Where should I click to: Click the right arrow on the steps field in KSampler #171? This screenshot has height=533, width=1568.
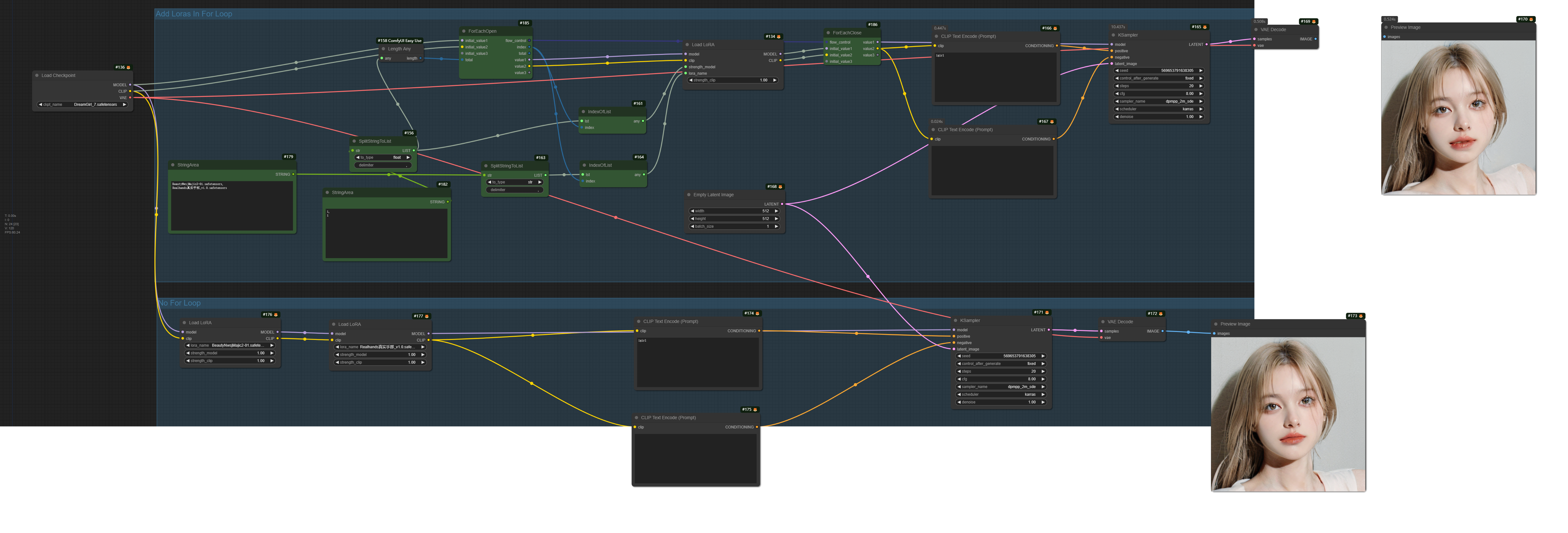(1043, 372)
